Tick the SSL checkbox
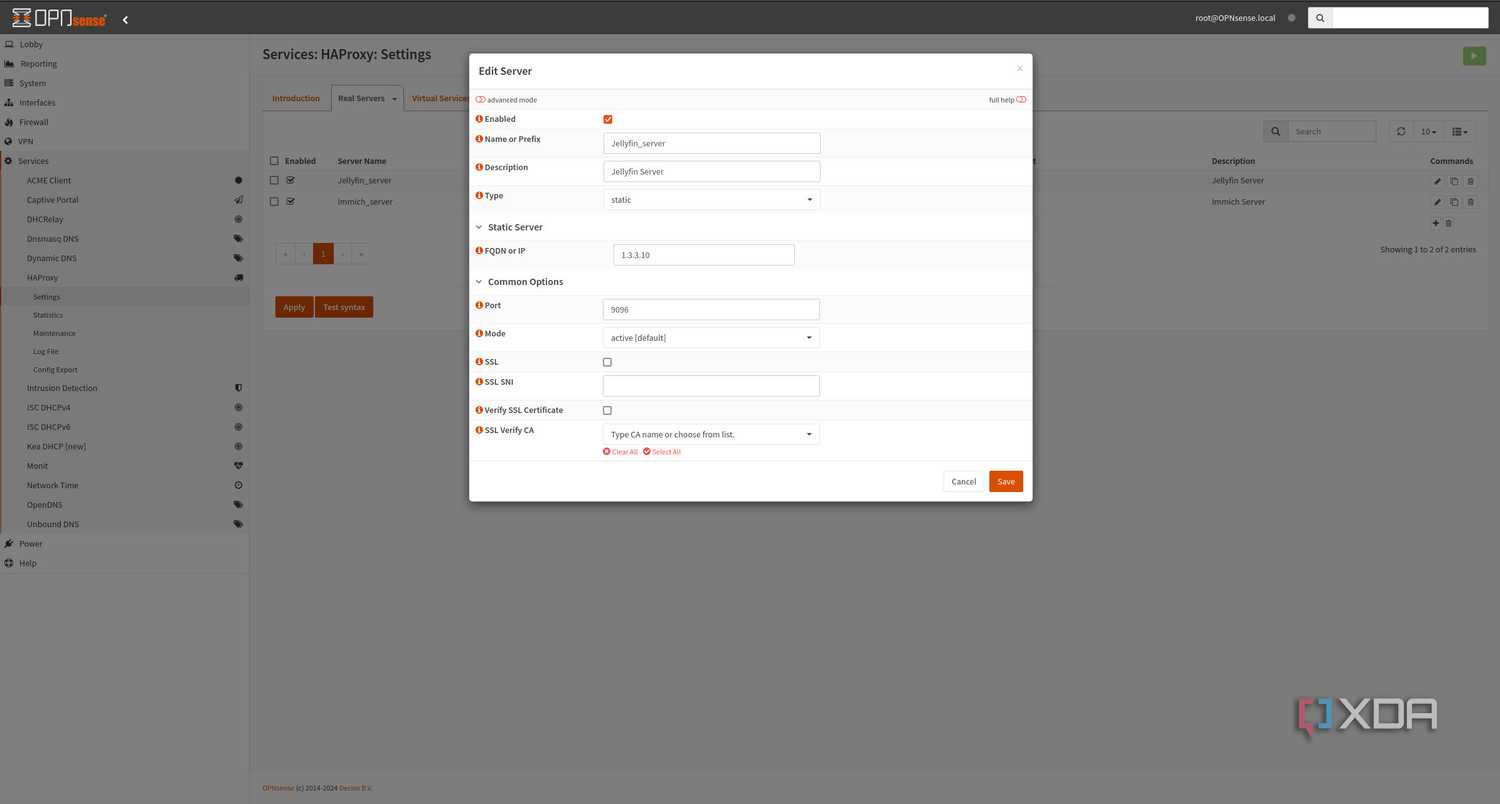 click(607, 362)
